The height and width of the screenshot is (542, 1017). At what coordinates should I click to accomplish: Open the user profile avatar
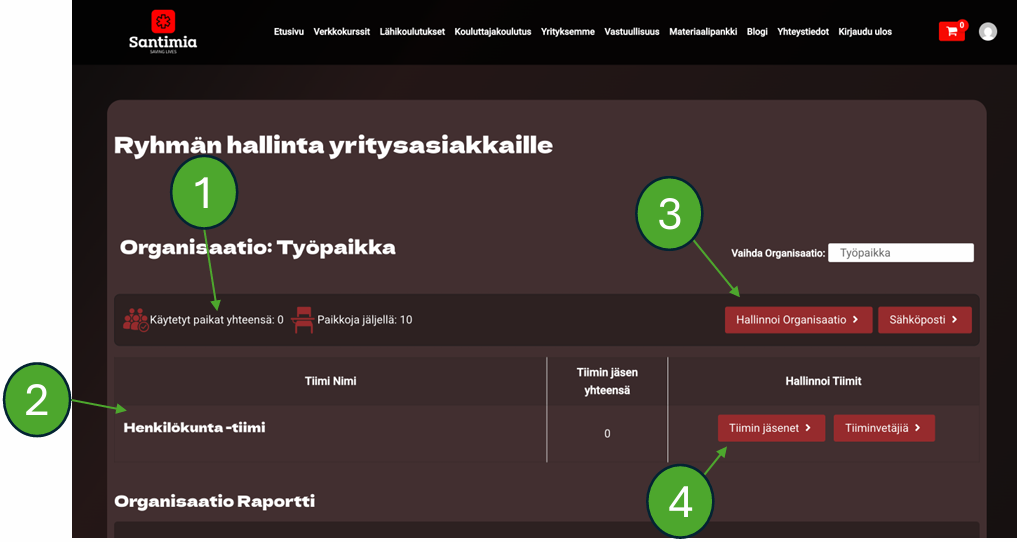(988, 32)
